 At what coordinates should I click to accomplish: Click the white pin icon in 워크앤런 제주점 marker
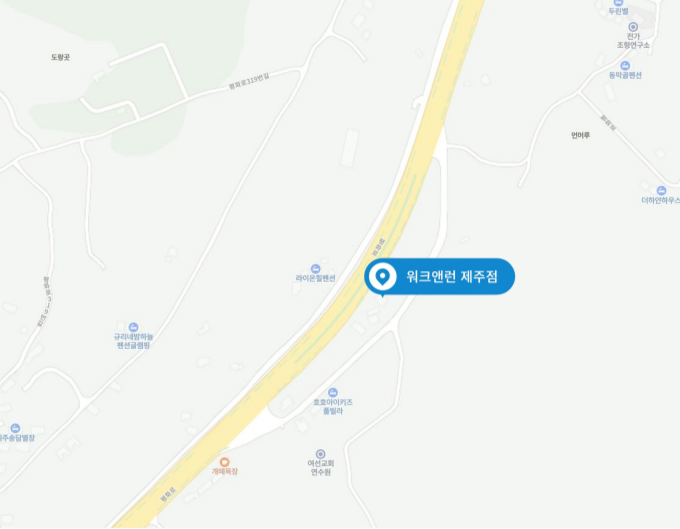click(382, 276)
